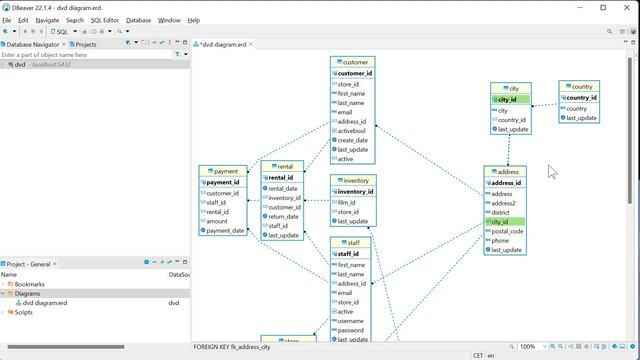Expand the Bookmarks folder
The image size is (640, 360).
tap(3, 284)
